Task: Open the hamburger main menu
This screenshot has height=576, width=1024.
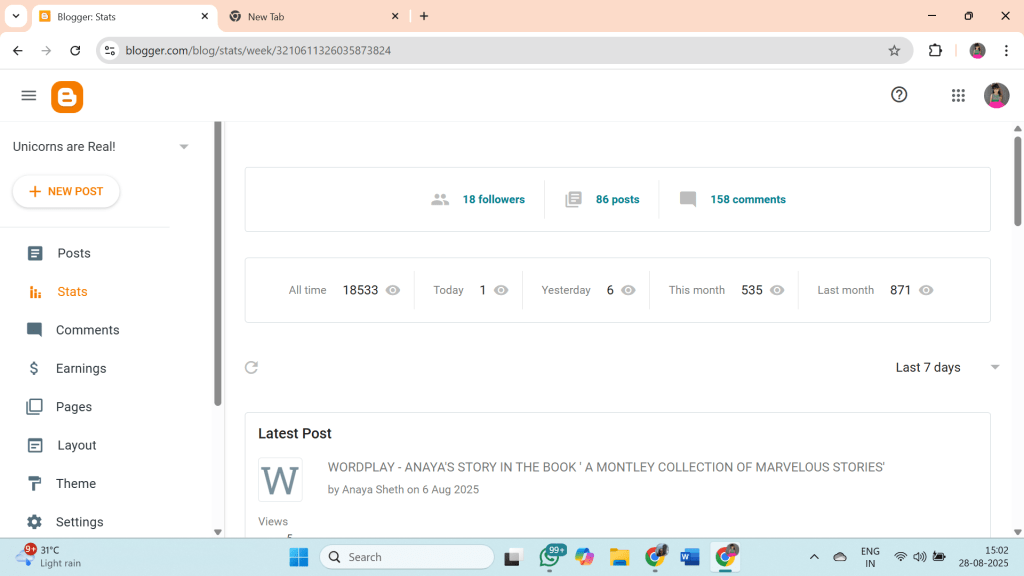Action: (x=29, y=96)
